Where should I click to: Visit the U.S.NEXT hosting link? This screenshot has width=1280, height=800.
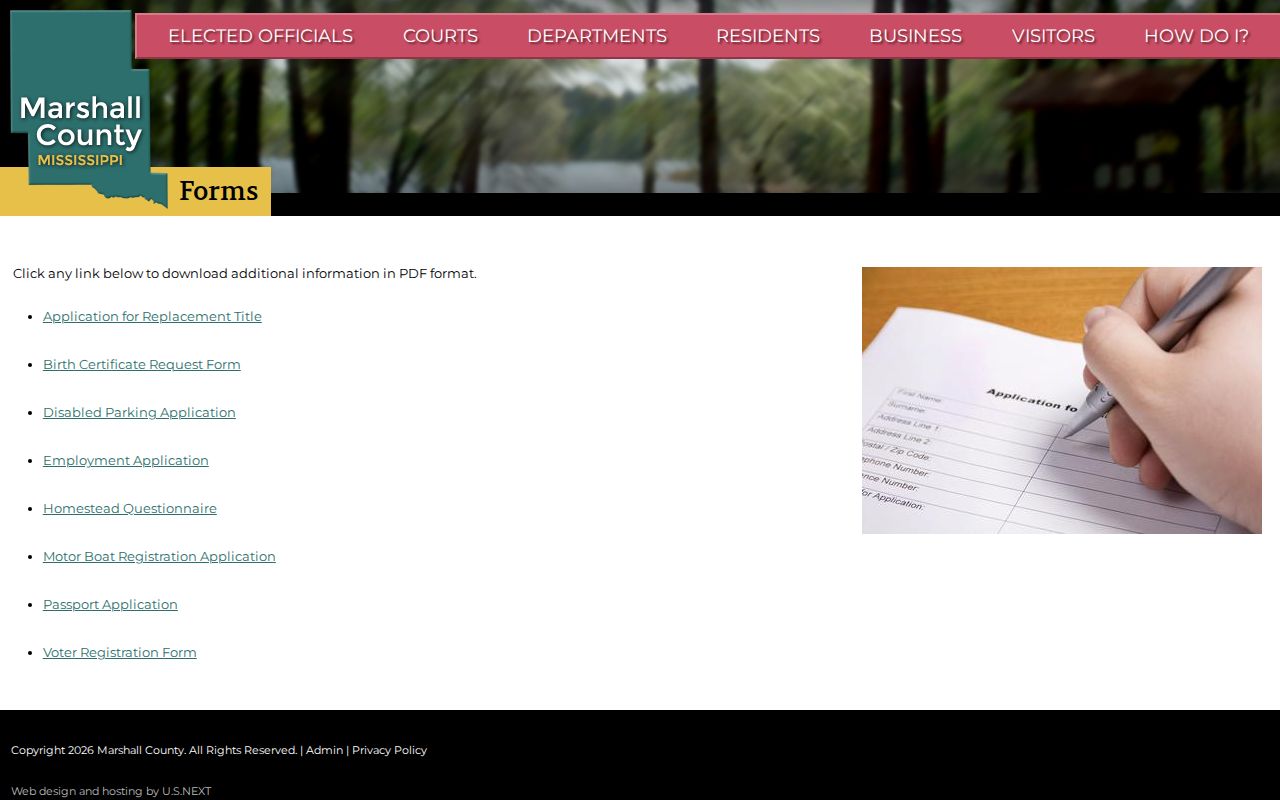[186, 791]
